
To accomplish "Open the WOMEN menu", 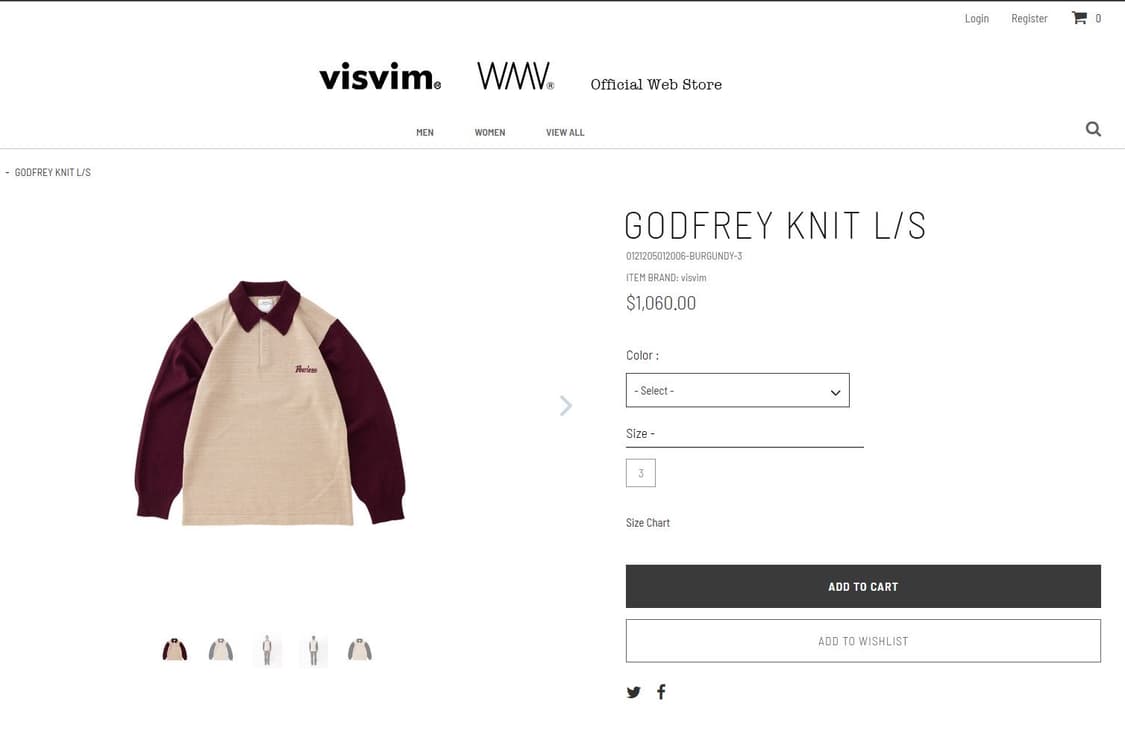I will [490, 133].
